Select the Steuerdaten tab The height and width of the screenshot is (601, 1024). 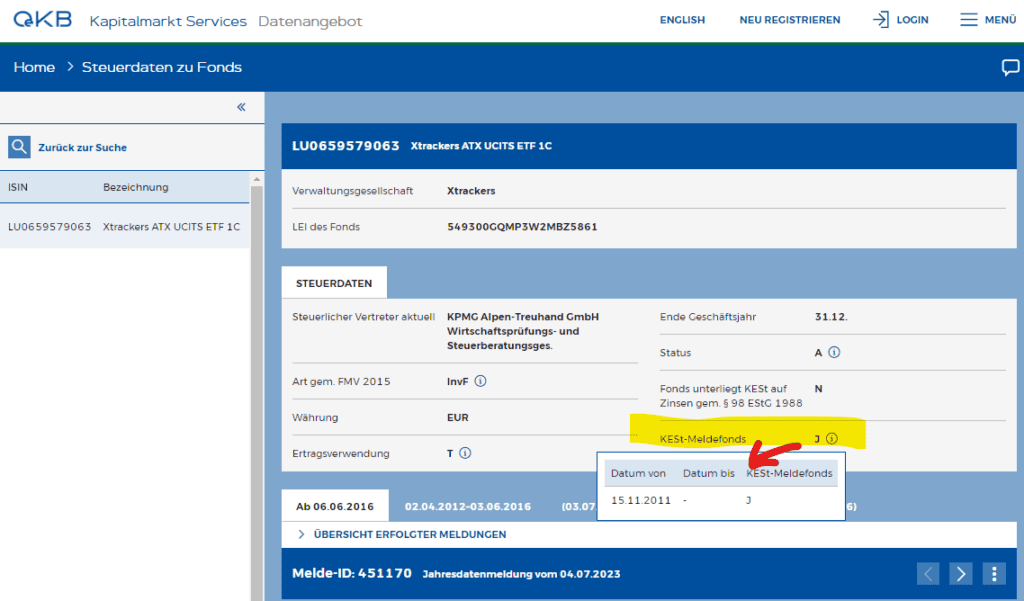[x=334, y=283]
